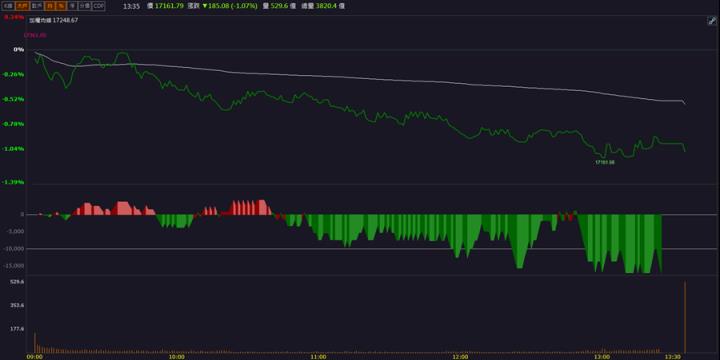Select the orange 走勢 trend tab
Viewport: 720px width, 360px height.
[22, 6]
